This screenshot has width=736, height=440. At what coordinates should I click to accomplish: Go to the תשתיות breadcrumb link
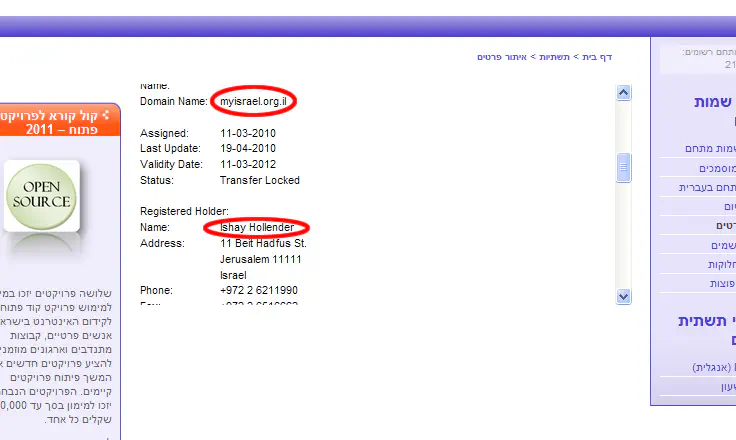pyautogui.click(x=555, y=57)
